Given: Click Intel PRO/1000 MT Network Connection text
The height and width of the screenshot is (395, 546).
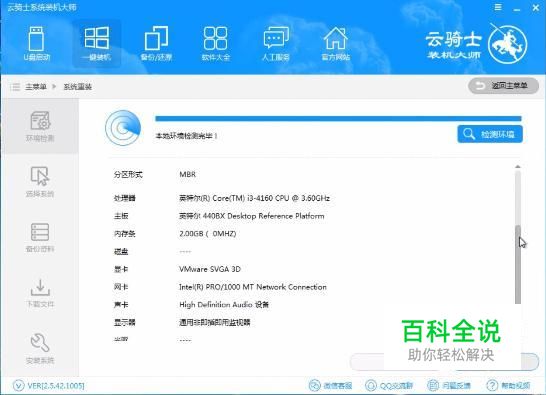Looking at the screenshot, I should click(253, 287).
